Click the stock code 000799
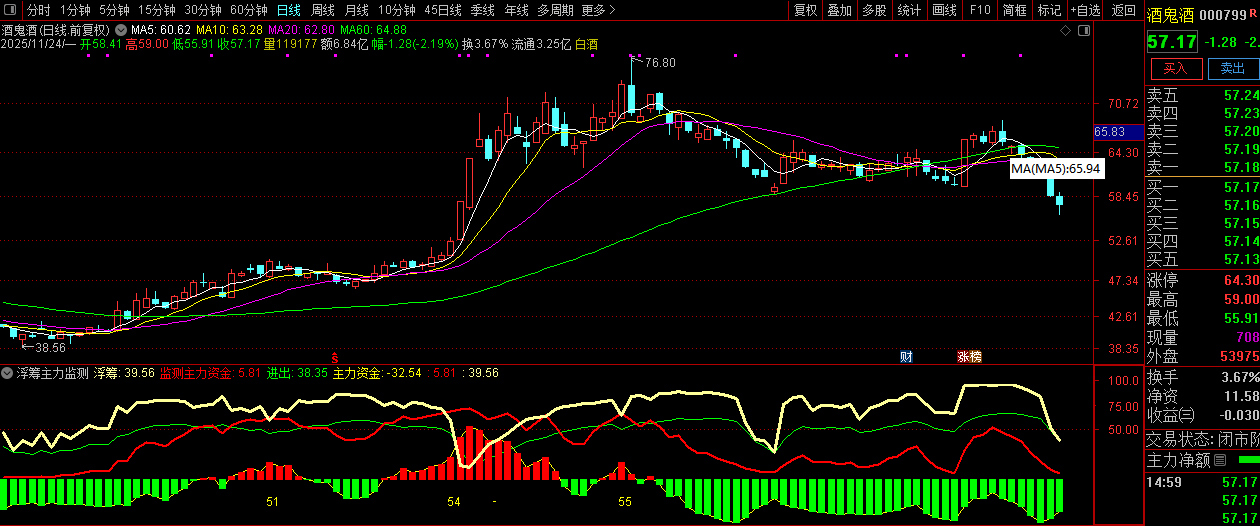The image size is (1260, 526). 1225,14
